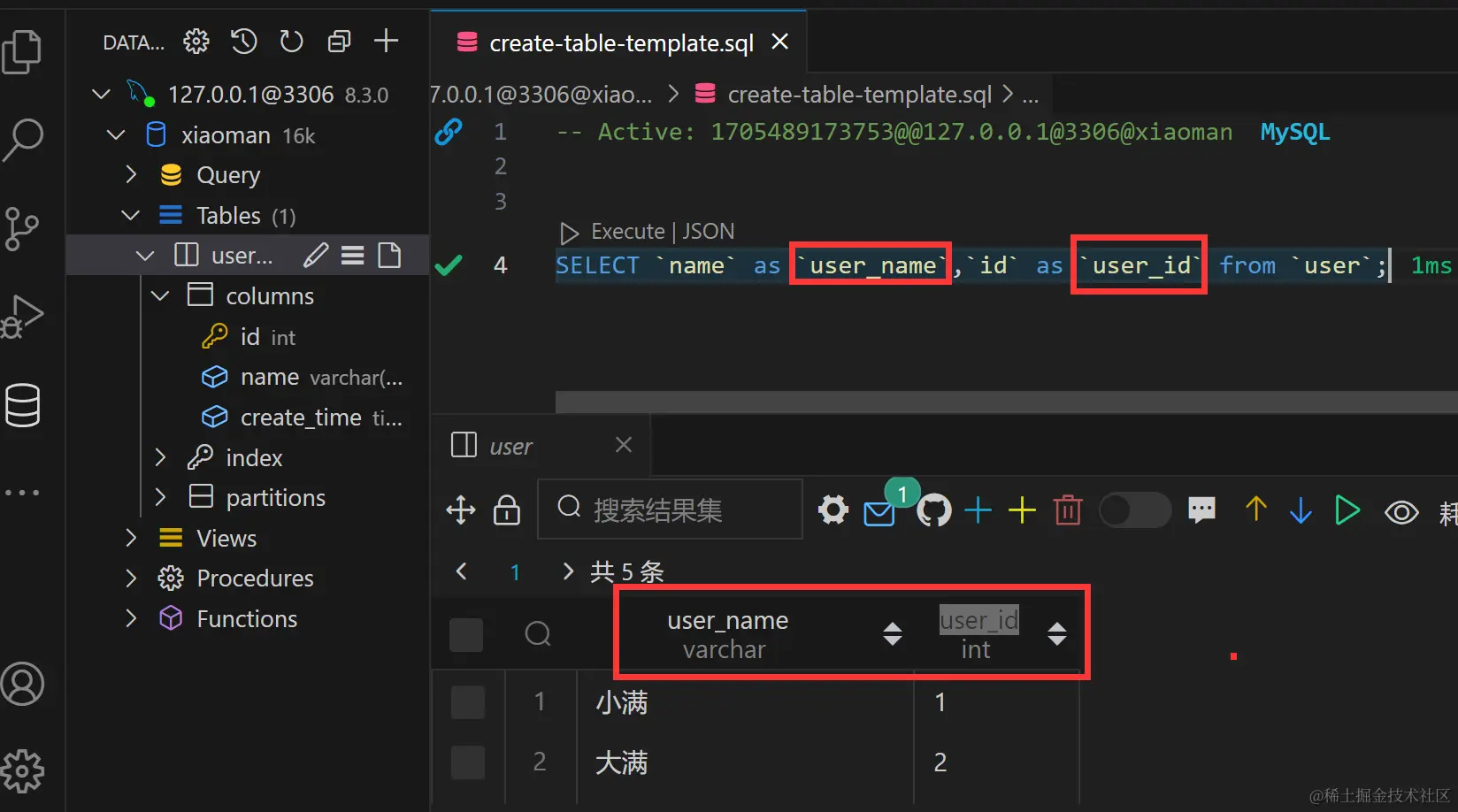
Task: Add a new database connection
Action: (x=386, y=41)
